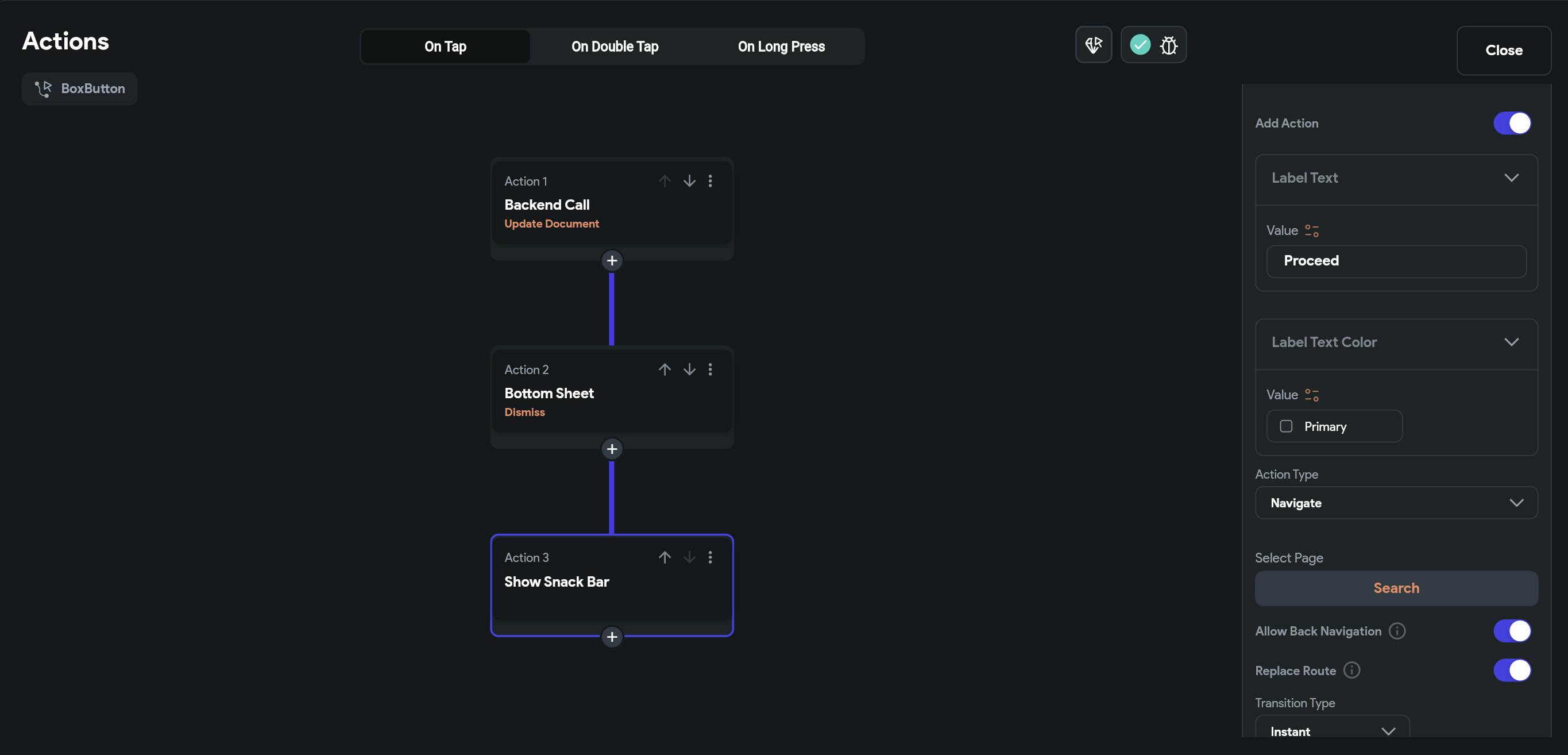
Task: Move Action 2 up with arrow icon
Action: [664, 369]
